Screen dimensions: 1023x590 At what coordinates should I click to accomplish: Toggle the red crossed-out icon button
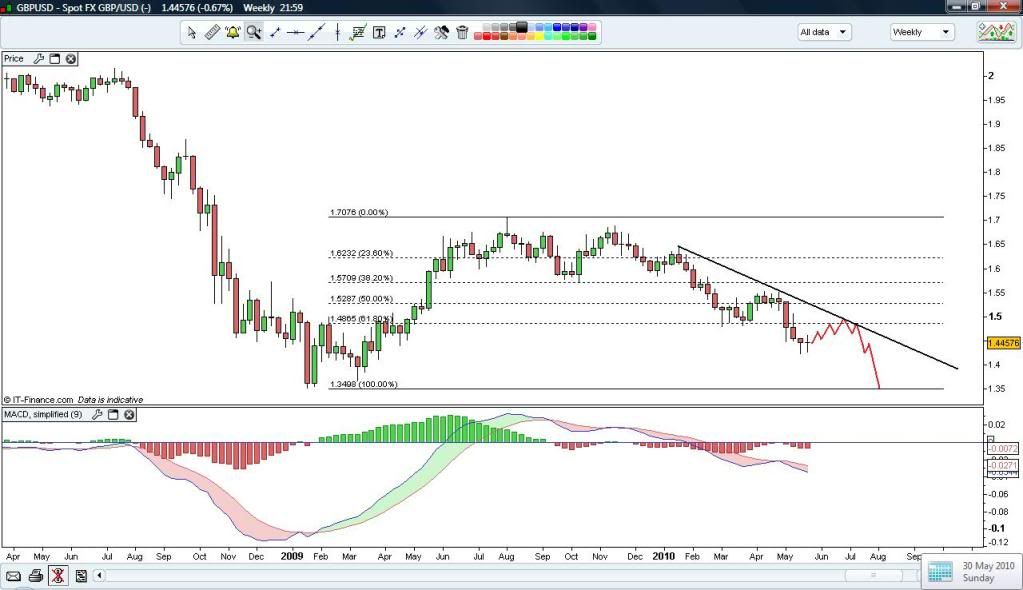(x=57, y=576)
